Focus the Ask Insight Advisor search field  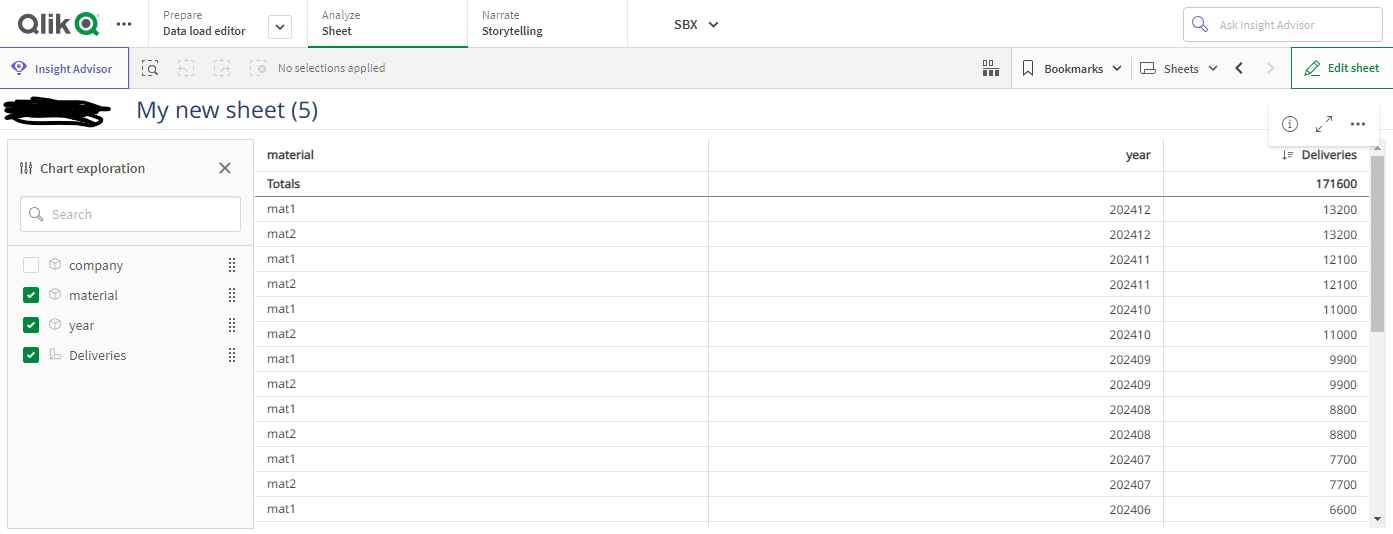[1281, 24]
